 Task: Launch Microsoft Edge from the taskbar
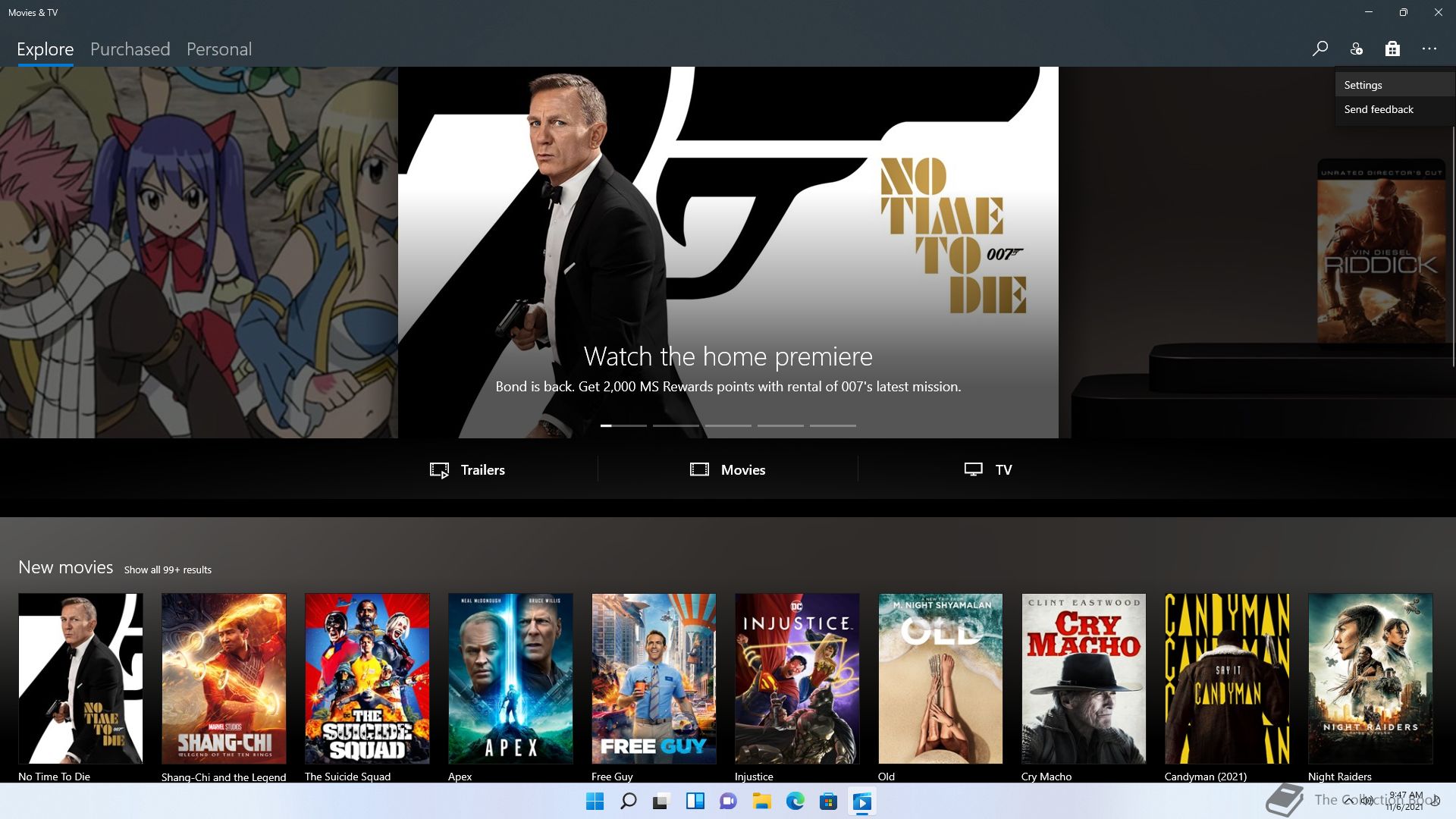(795, 802)
